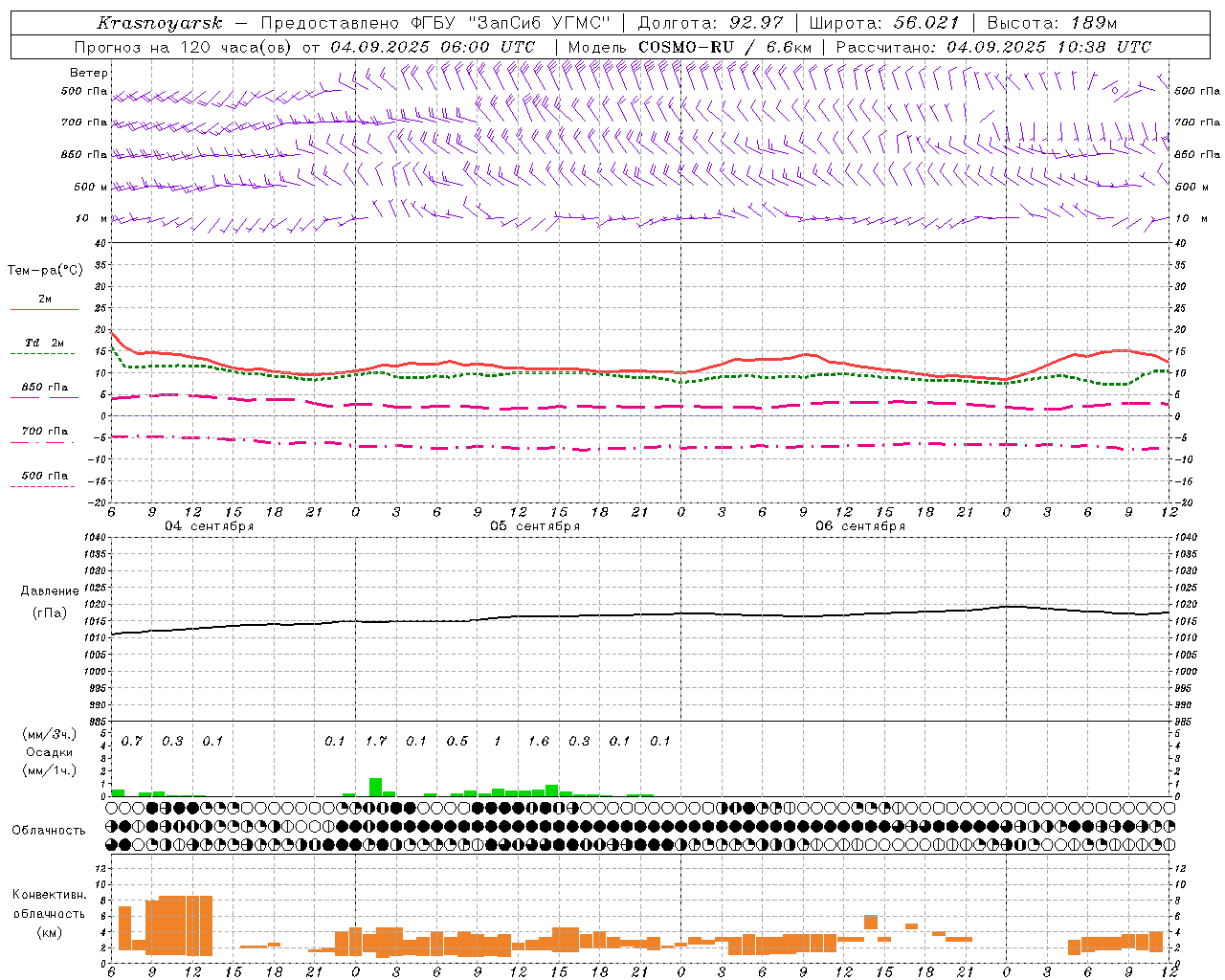Screen dimensions: 1225x980
Task: Click the '2м' temperature legend entry
Action: click(x=45, y=299)
